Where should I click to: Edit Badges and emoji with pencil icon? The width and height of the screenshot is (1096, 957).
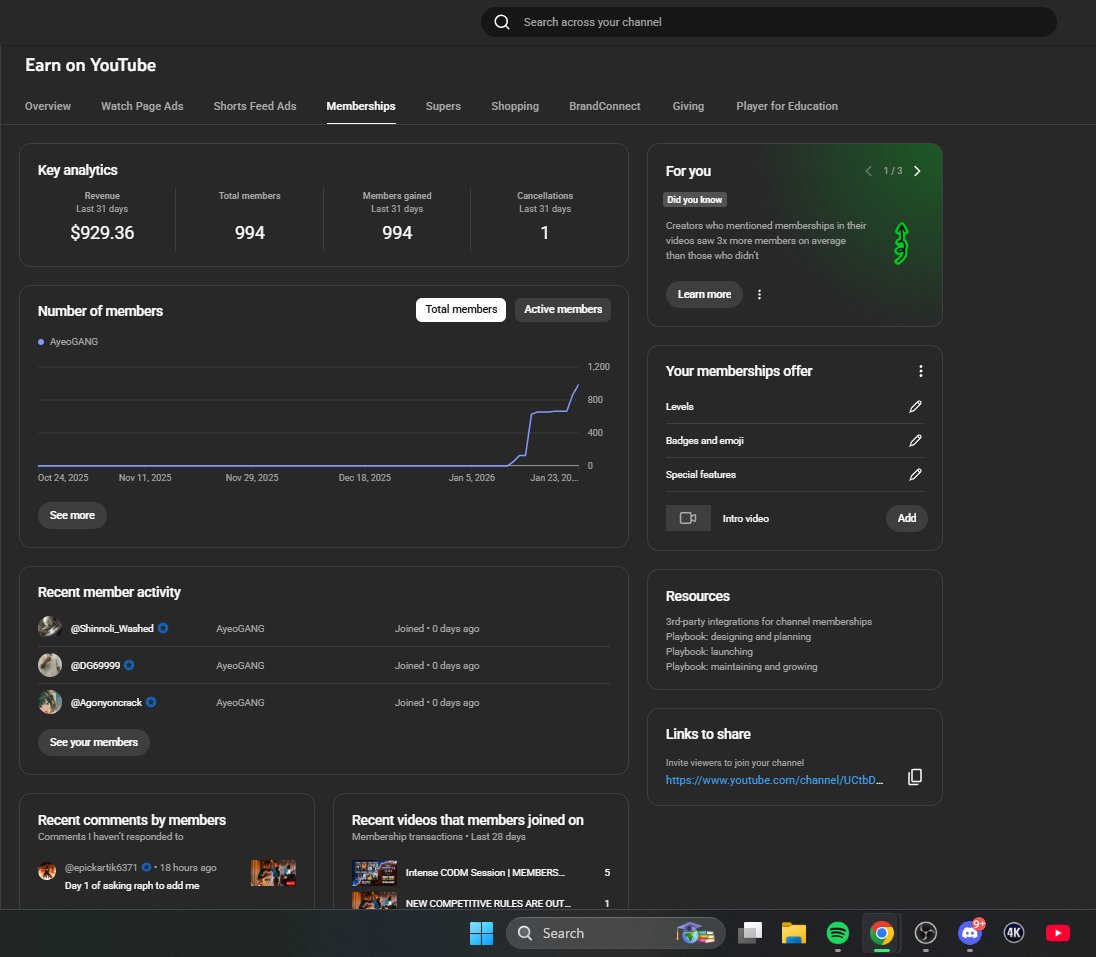pos(915,441)
